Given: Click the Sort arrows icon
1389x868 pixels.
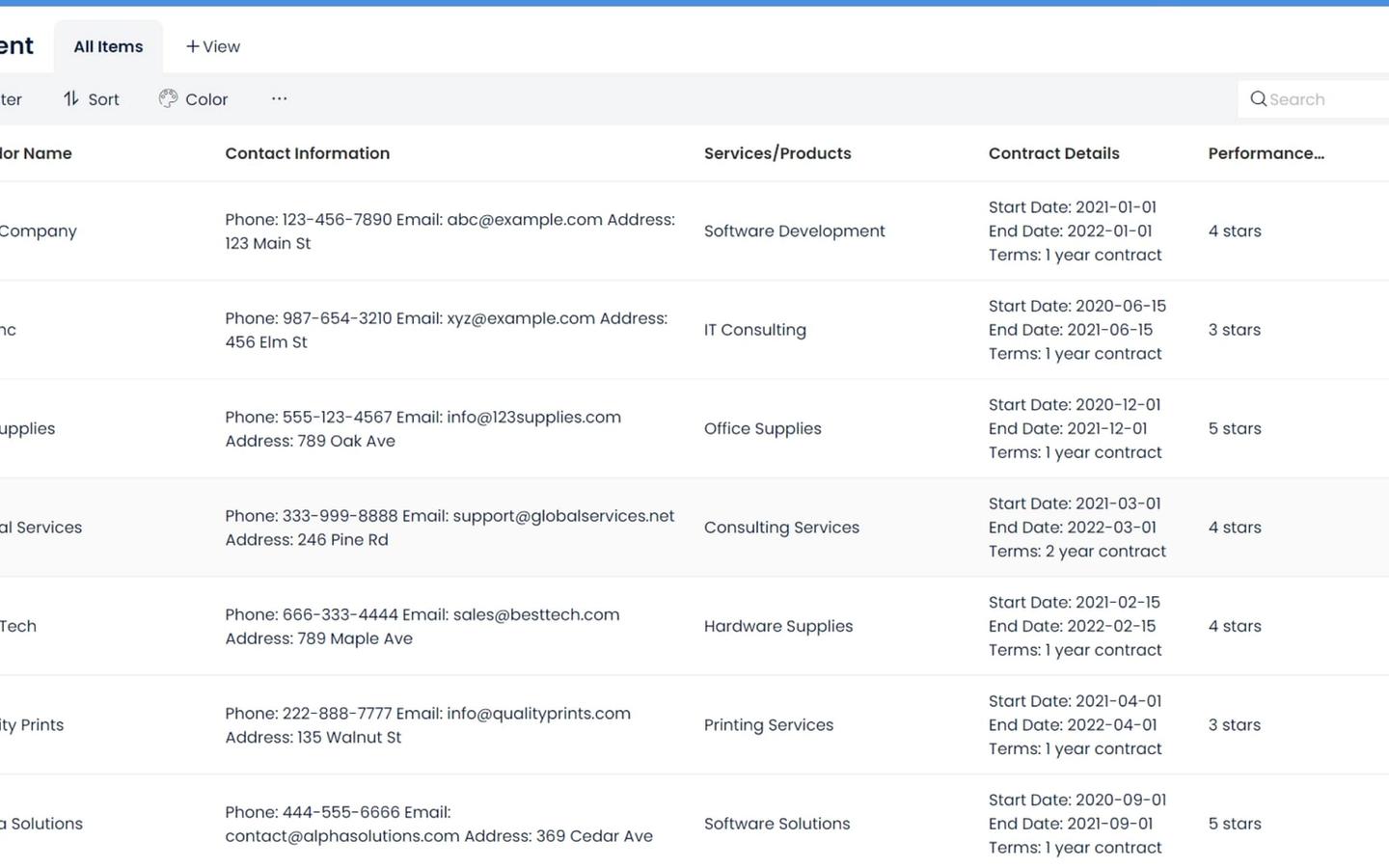Looking at the screenshot, I should click(71, 98).
